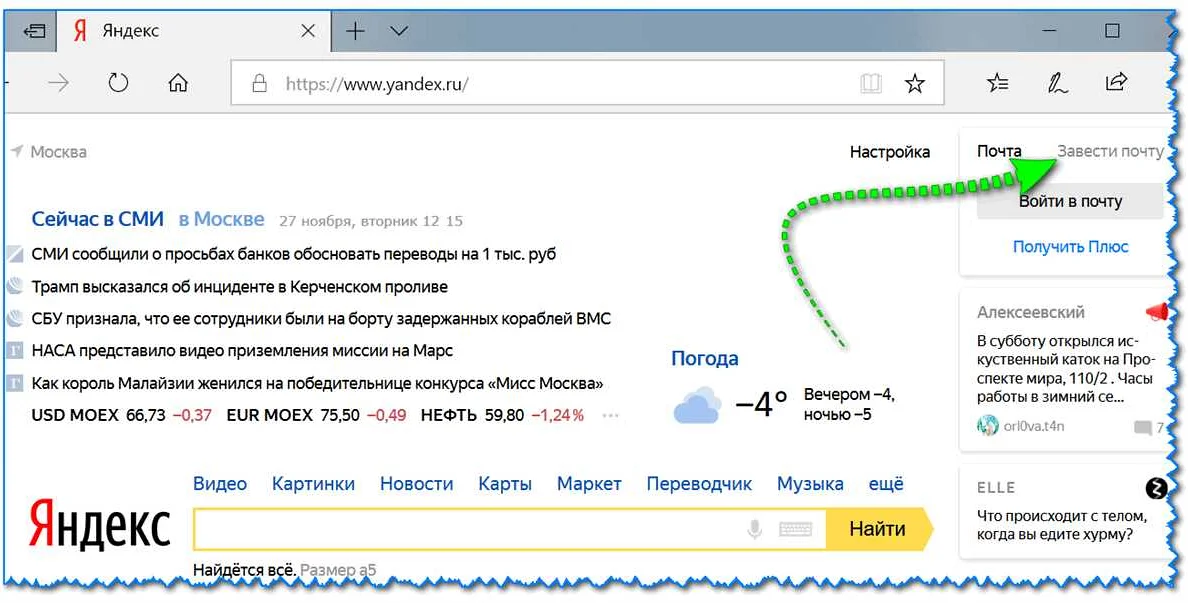1188x603 pixels.
Task: Click Войти в почту button
Action: click(x=1070, y=202)
